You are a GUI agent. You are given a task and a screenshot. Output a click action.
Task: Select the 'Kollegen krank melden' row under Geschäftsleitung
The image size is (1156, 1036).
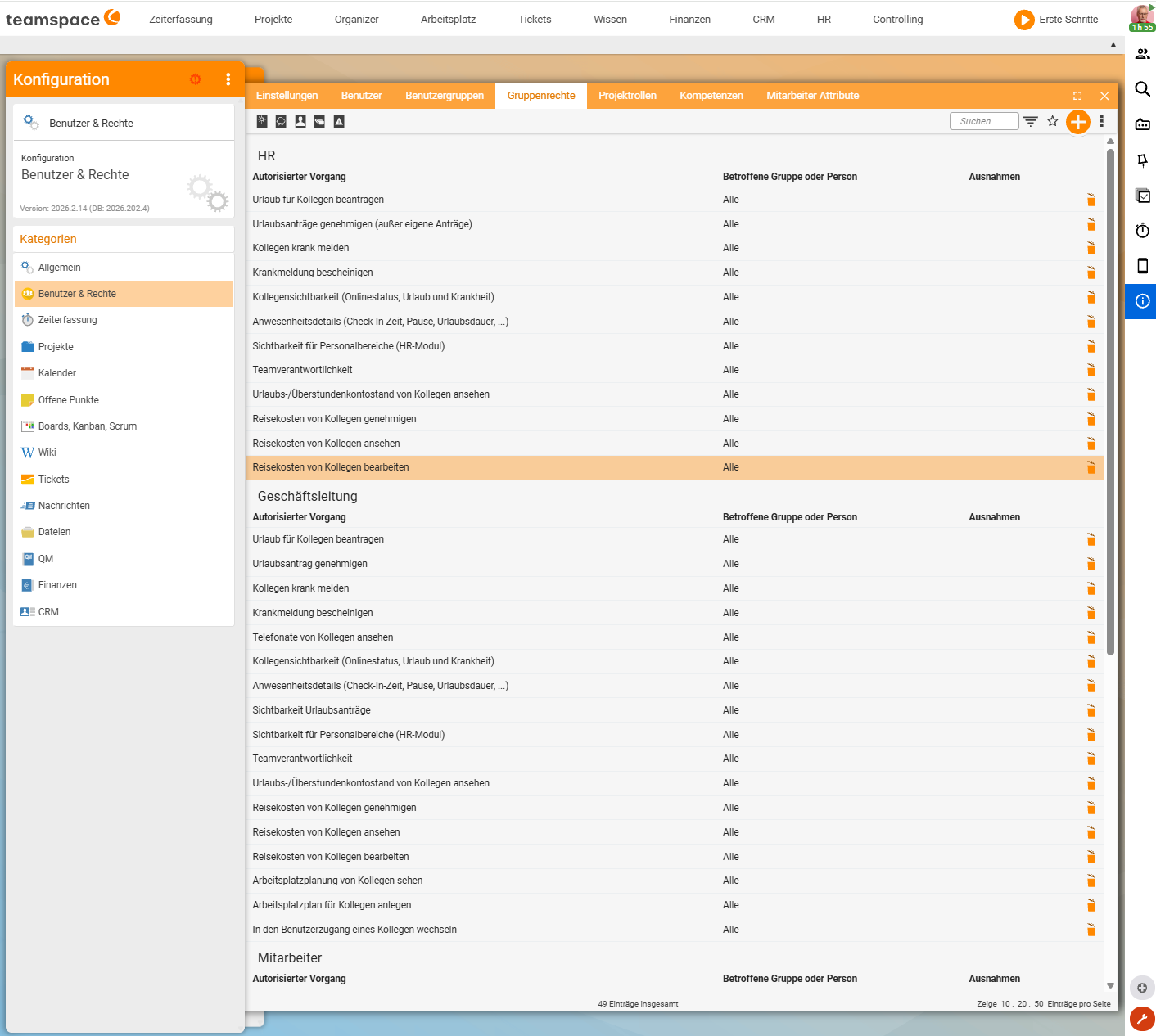click(x=675, y=588)
